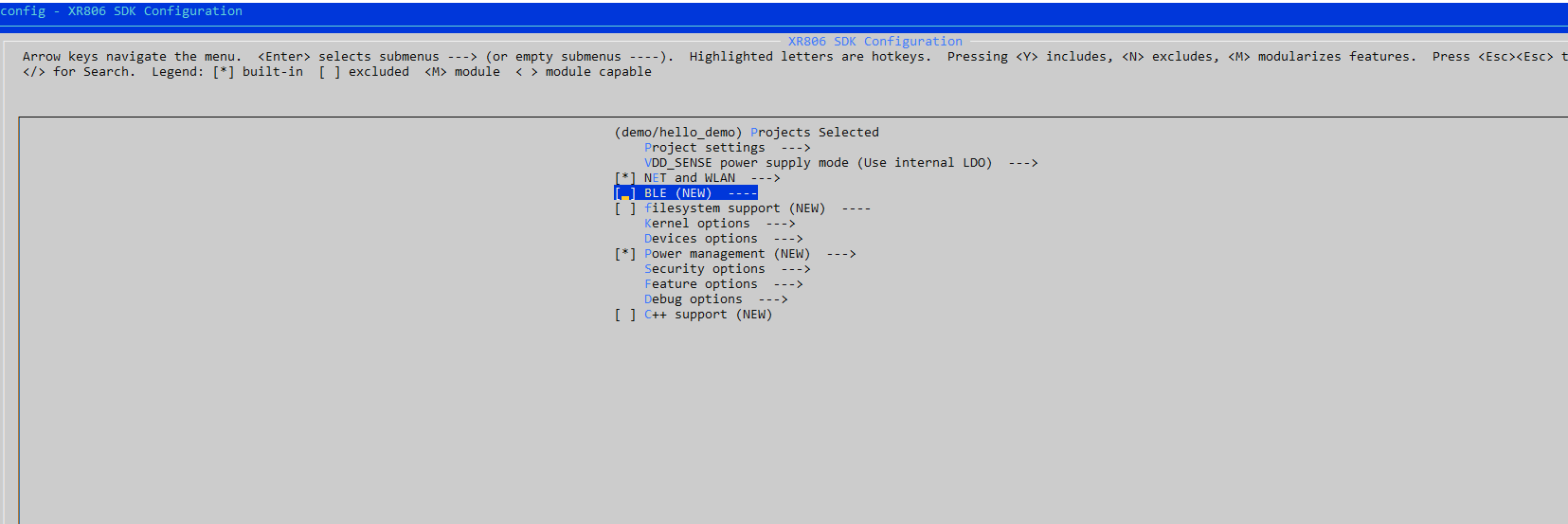Expand Kernel options submenu arrow

tap(781, 224)
